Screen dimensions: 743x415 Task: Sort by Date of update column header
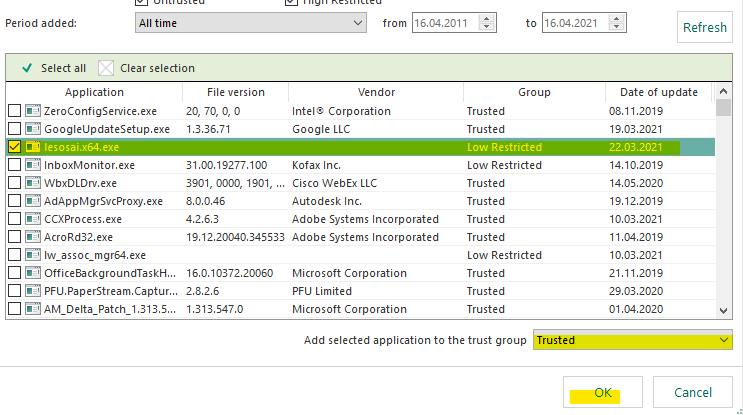[x=658, y=92]
